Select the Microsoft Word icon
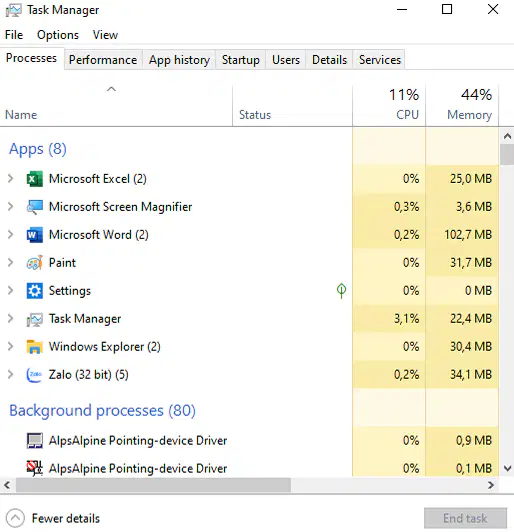Screen dimensions: 514x532 click(35, 235)
